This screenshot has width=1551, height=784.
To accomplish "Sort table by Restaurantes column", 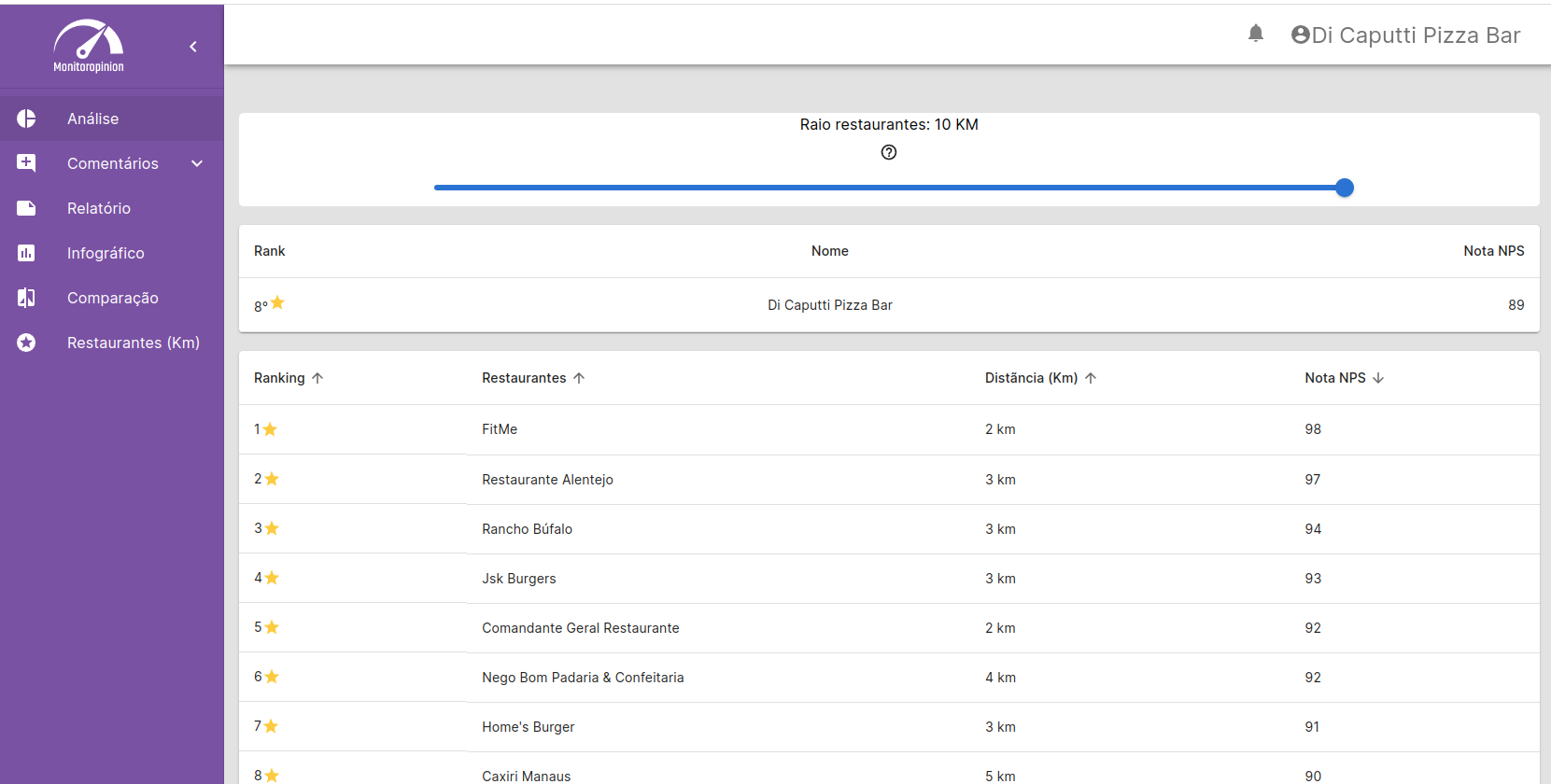I will pos(524,378).
